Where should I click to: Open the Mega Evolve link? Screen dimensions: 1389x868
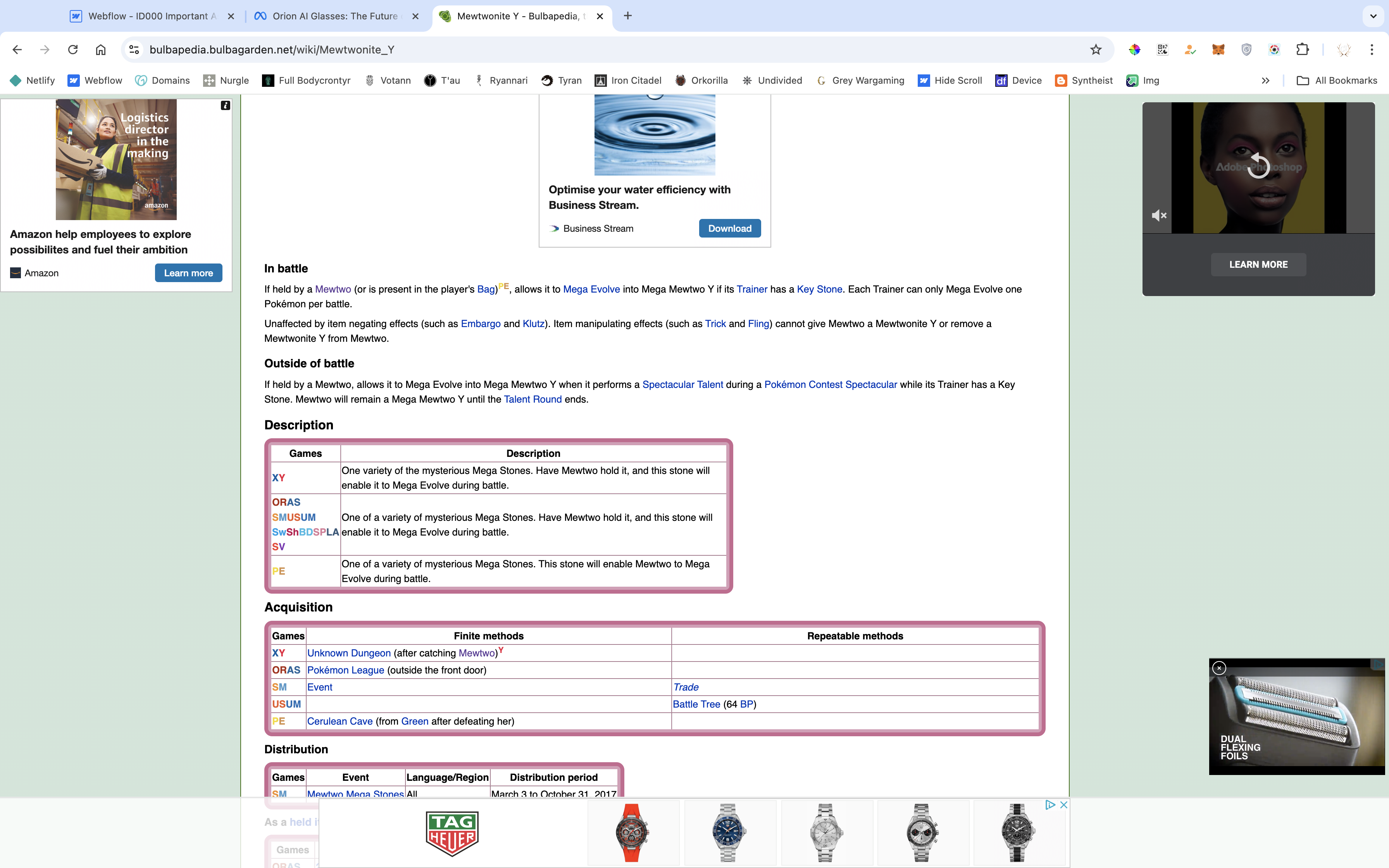click(591, 289)
